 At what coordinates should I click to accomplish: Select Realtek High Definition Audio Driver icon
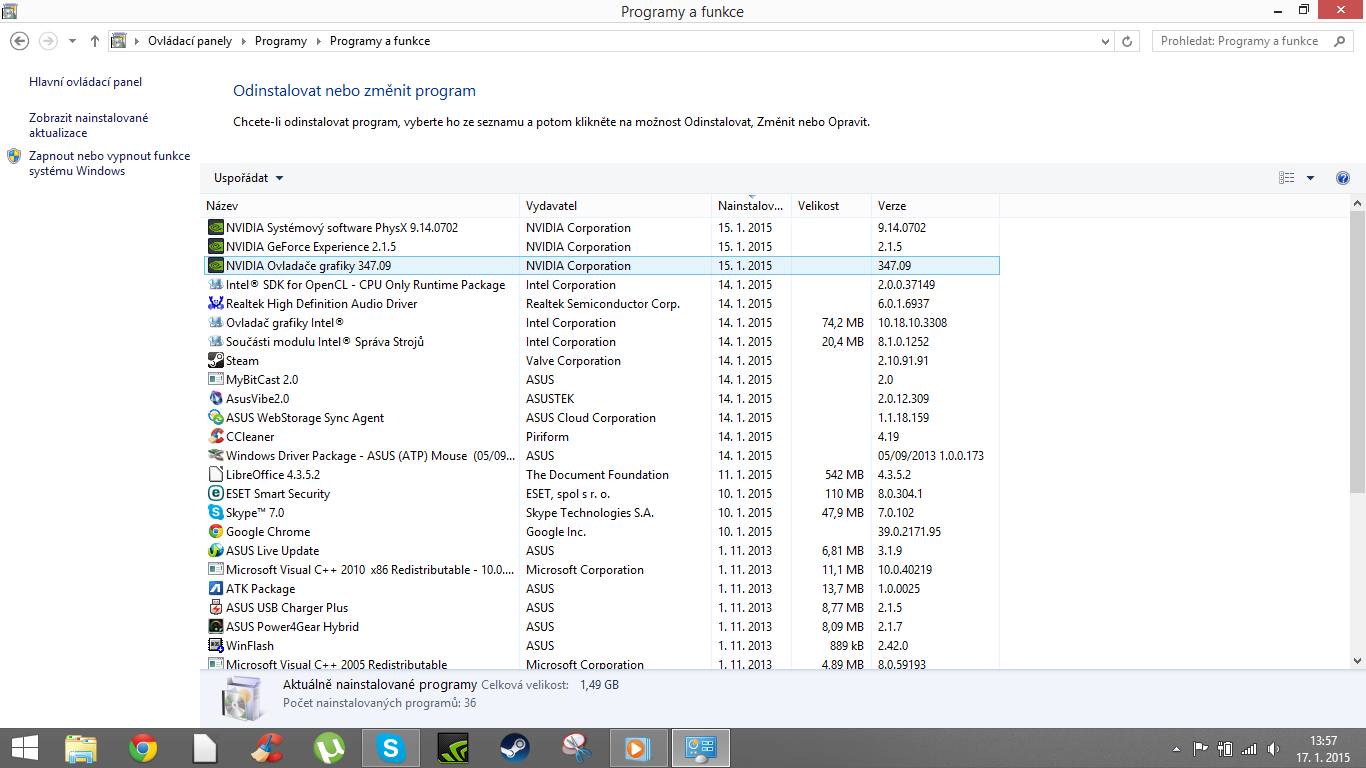pos(215,304)
